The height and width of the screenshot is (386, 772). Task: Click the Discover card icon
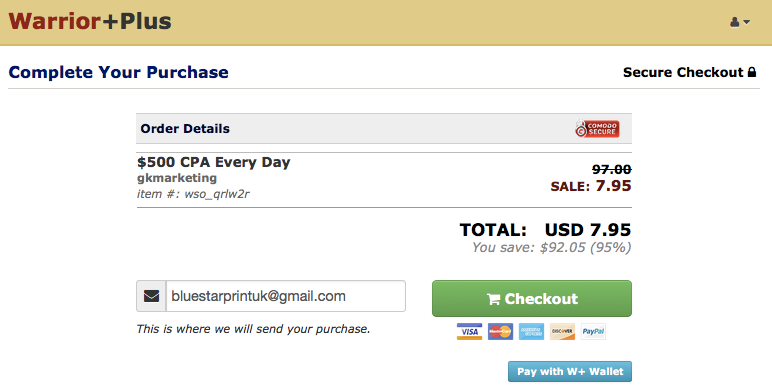tap(562, 331)
